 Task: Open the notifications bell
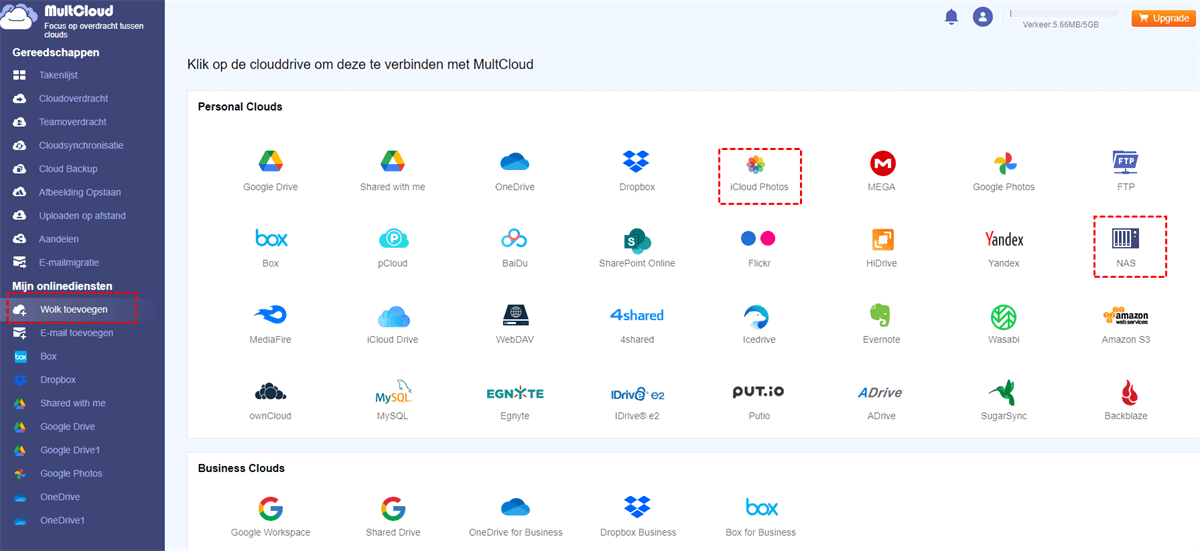click(949, 17)
